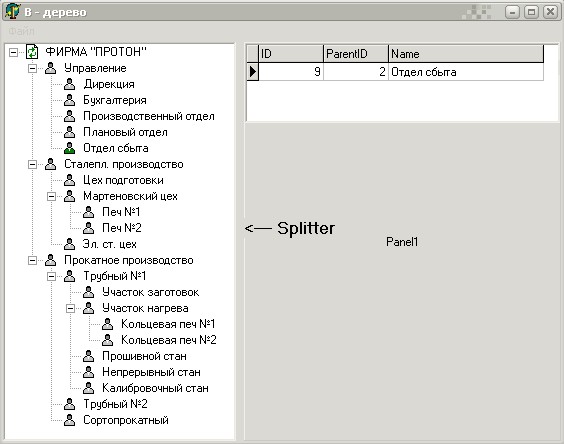Select the Сортопрокатный label in the tree
Screen dimensions: 564x444
coord(126,420)
